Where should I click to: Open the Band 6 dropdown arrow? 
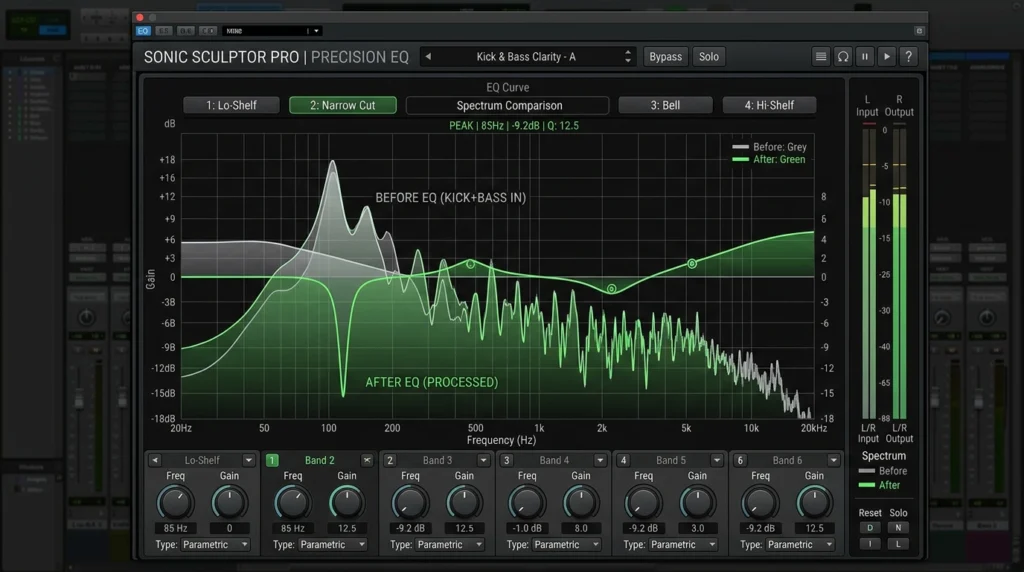(833, 460)
